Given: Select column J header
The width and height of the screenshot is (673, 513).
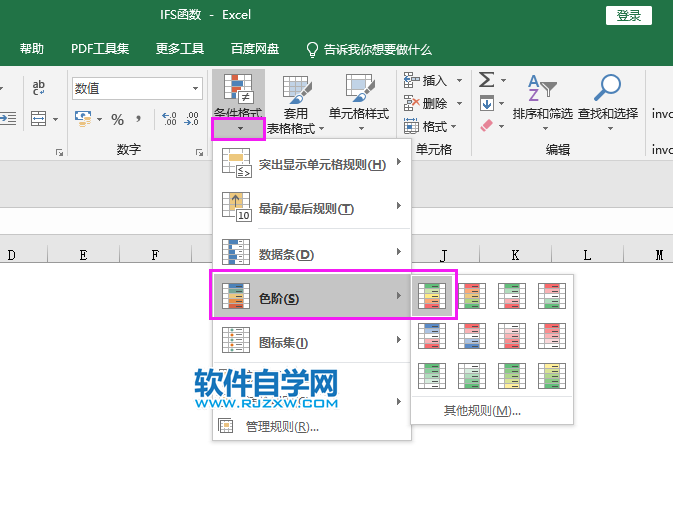Looking at the screenshot, I should pyautogui.click(x=443, y=255).
